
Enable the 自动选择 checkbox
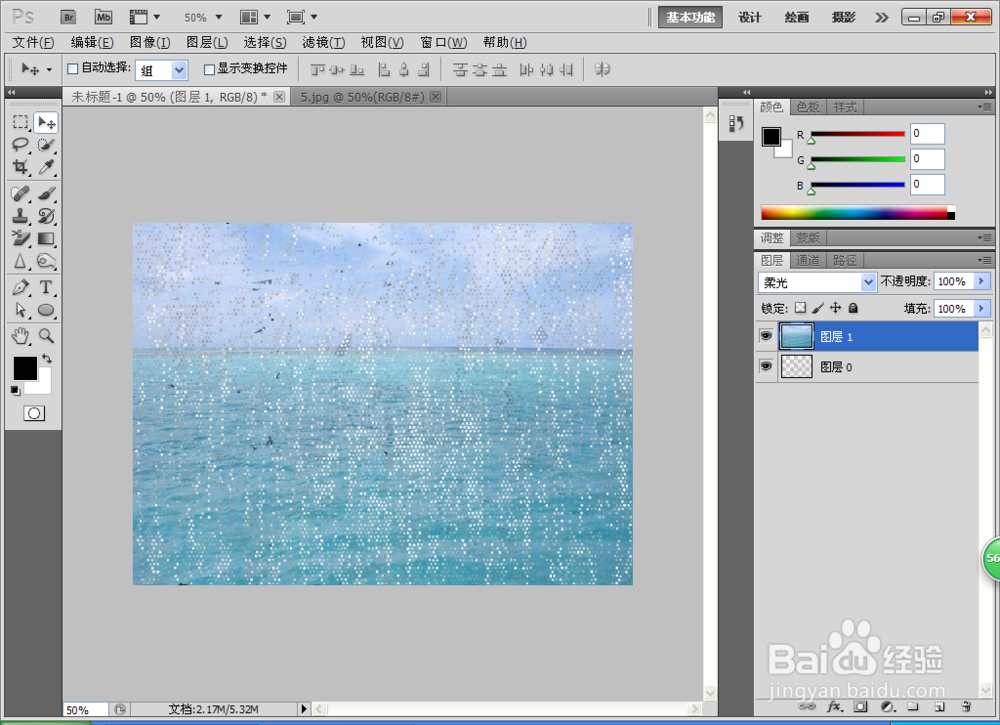[x=73, y=68]
